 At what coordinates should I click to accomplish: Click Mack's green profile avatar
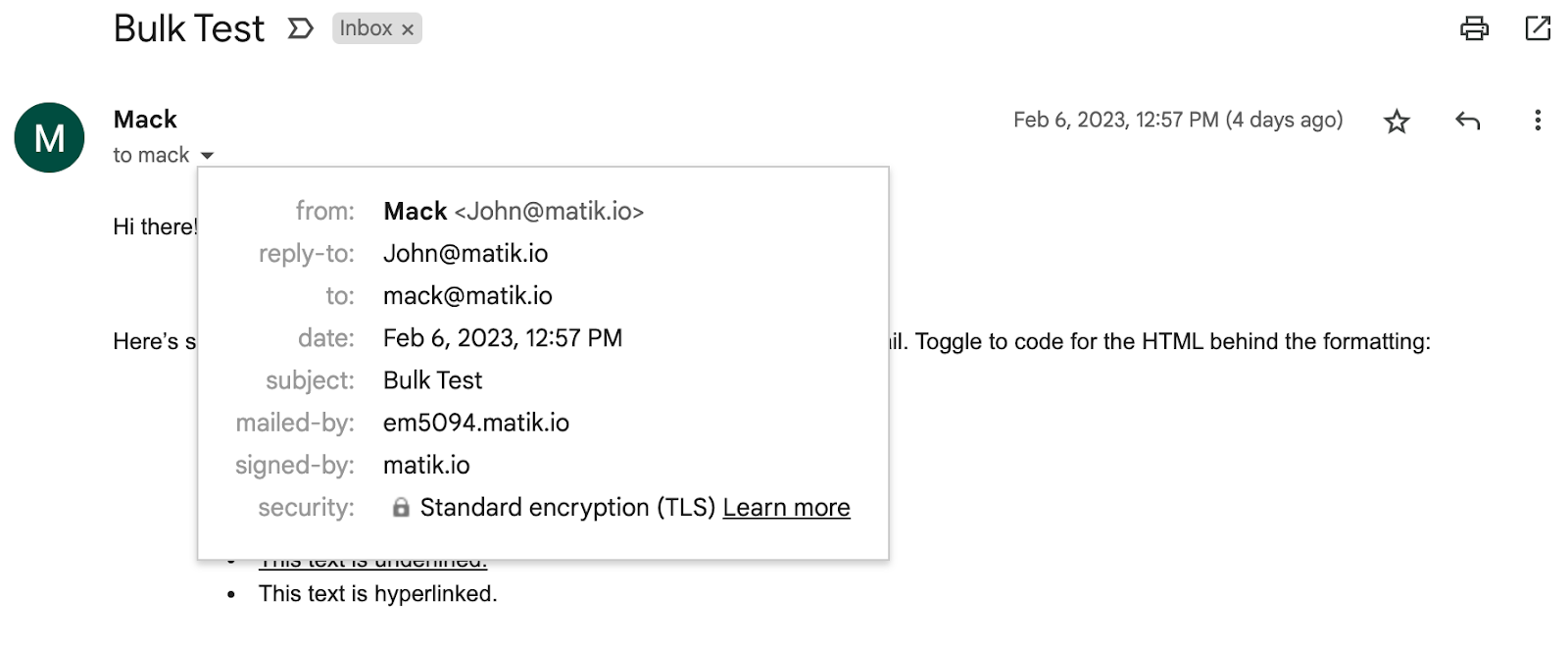[x=49, y=137]
